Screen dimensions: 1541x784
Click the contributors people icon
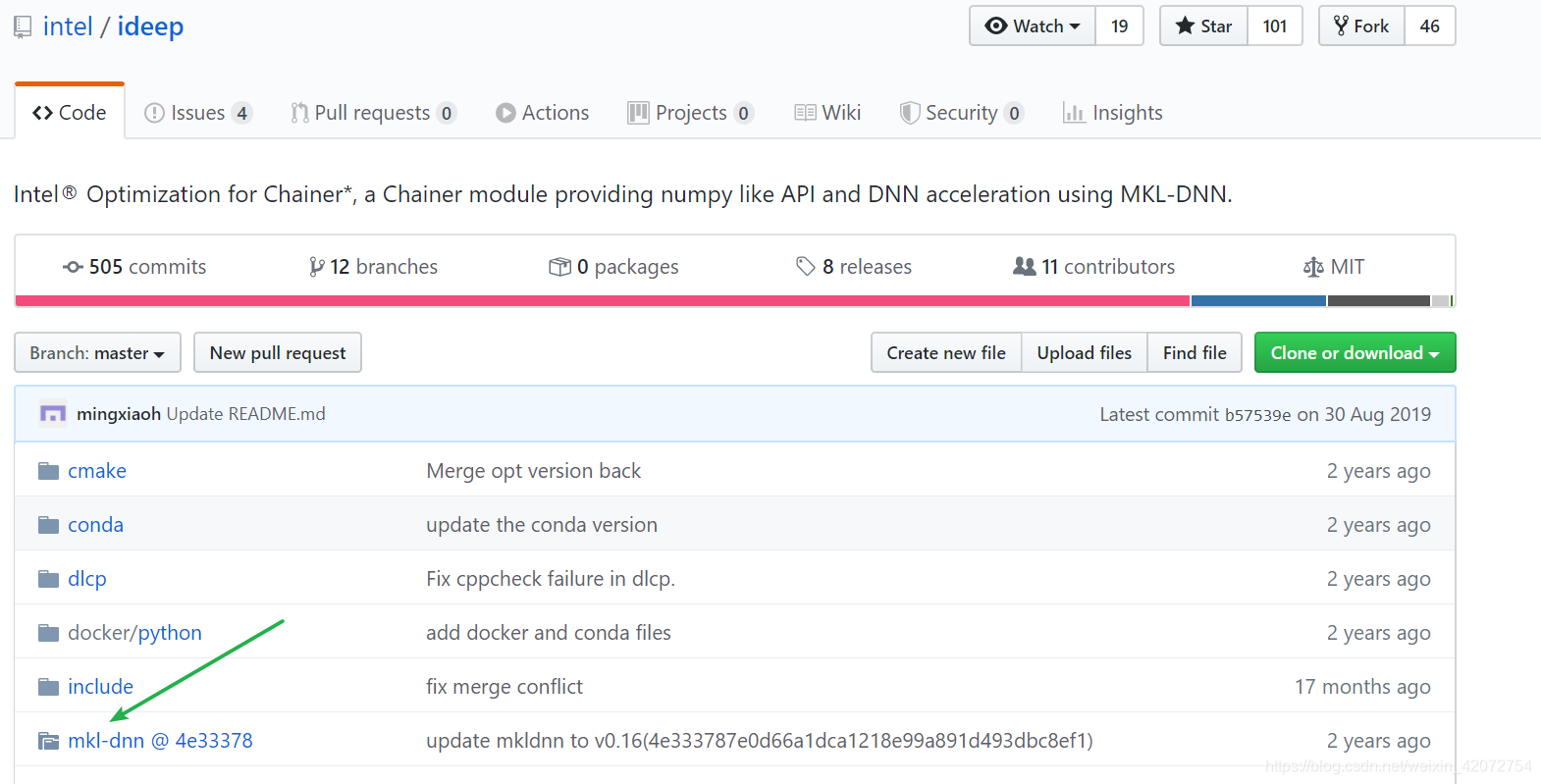point(1025,266)
